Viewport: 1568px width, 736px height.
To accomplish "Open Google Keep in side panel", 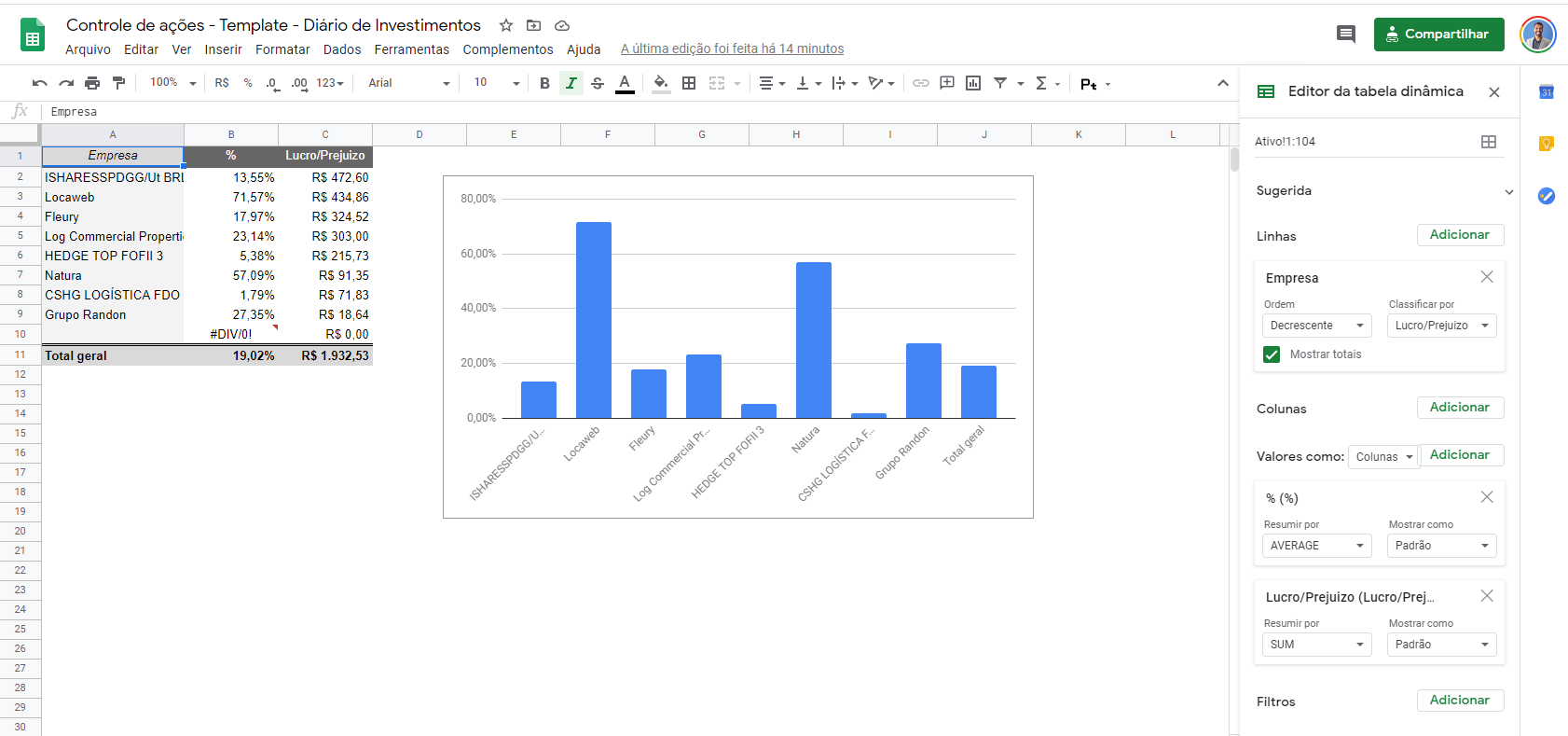I will pos(1546,144).
